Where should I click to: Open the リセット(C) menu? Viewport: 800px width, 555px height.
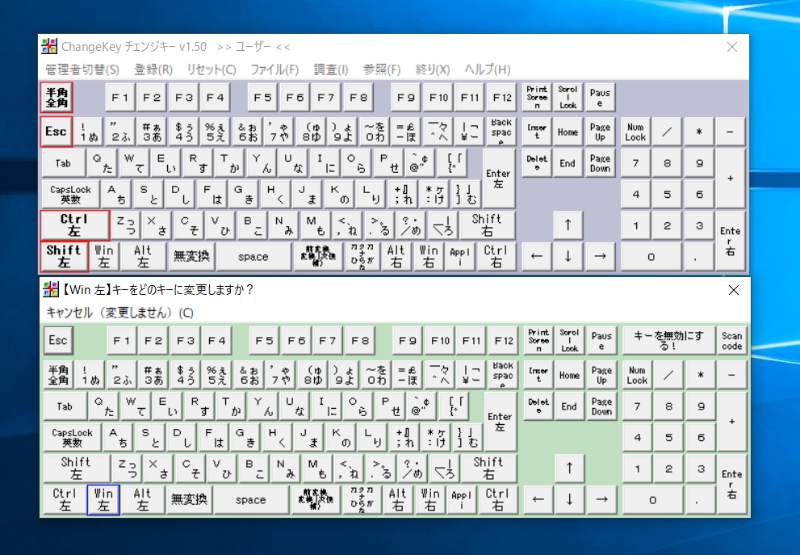211,70
